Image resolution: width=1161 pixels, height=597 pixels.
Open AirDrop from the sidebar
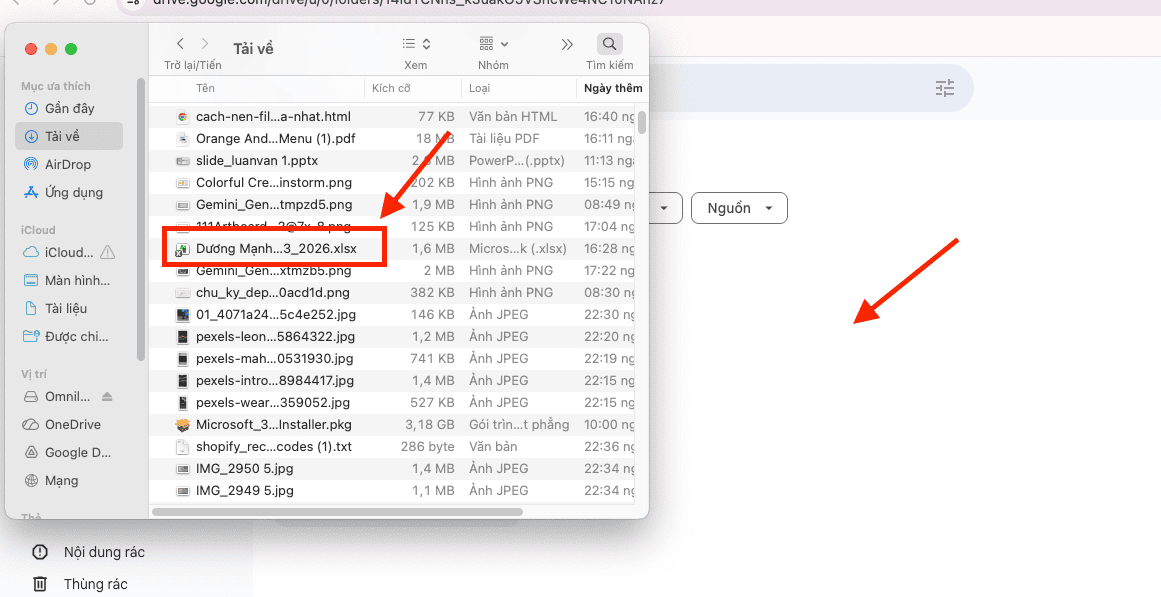click(x=69, y=164)
